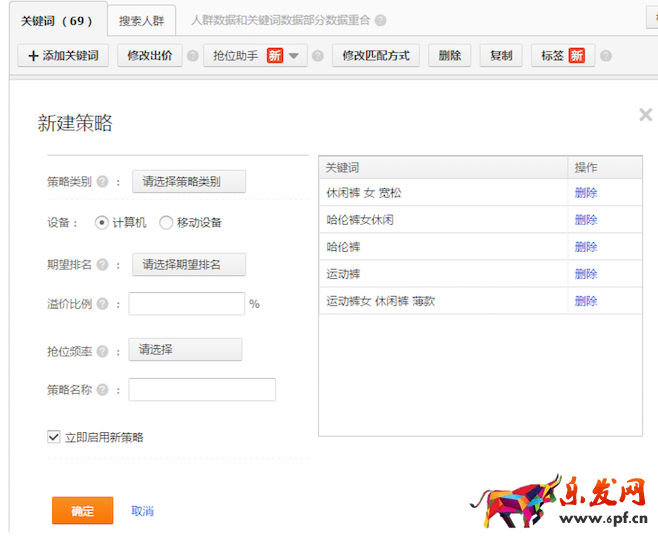
Task: Click the 溢价比例 percentage input field
Action: 186,304
